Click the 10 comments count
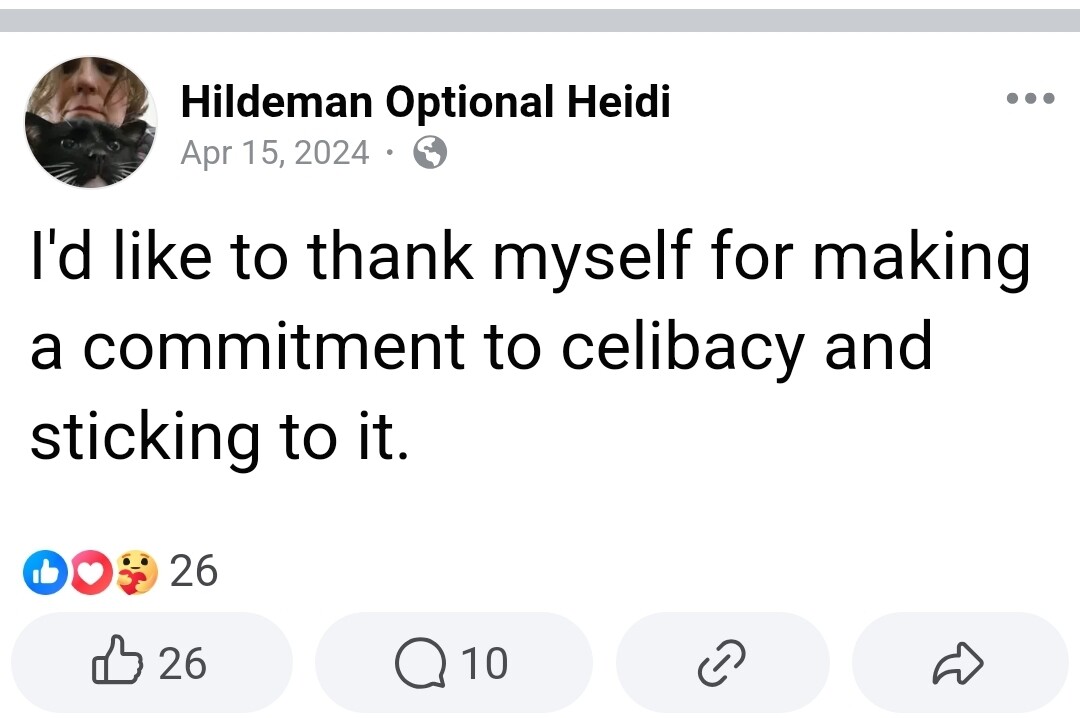 pyautogui.click(x=484, y=663)
